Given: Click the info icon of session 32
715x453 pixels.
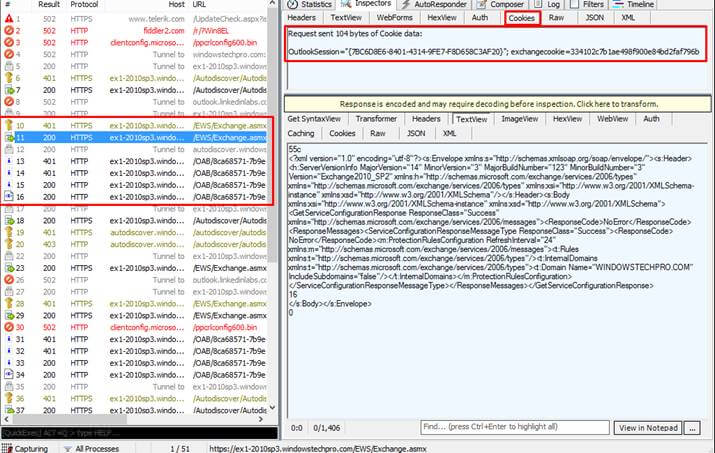Looking at the screenshot, I should click(x=9, y=351).
